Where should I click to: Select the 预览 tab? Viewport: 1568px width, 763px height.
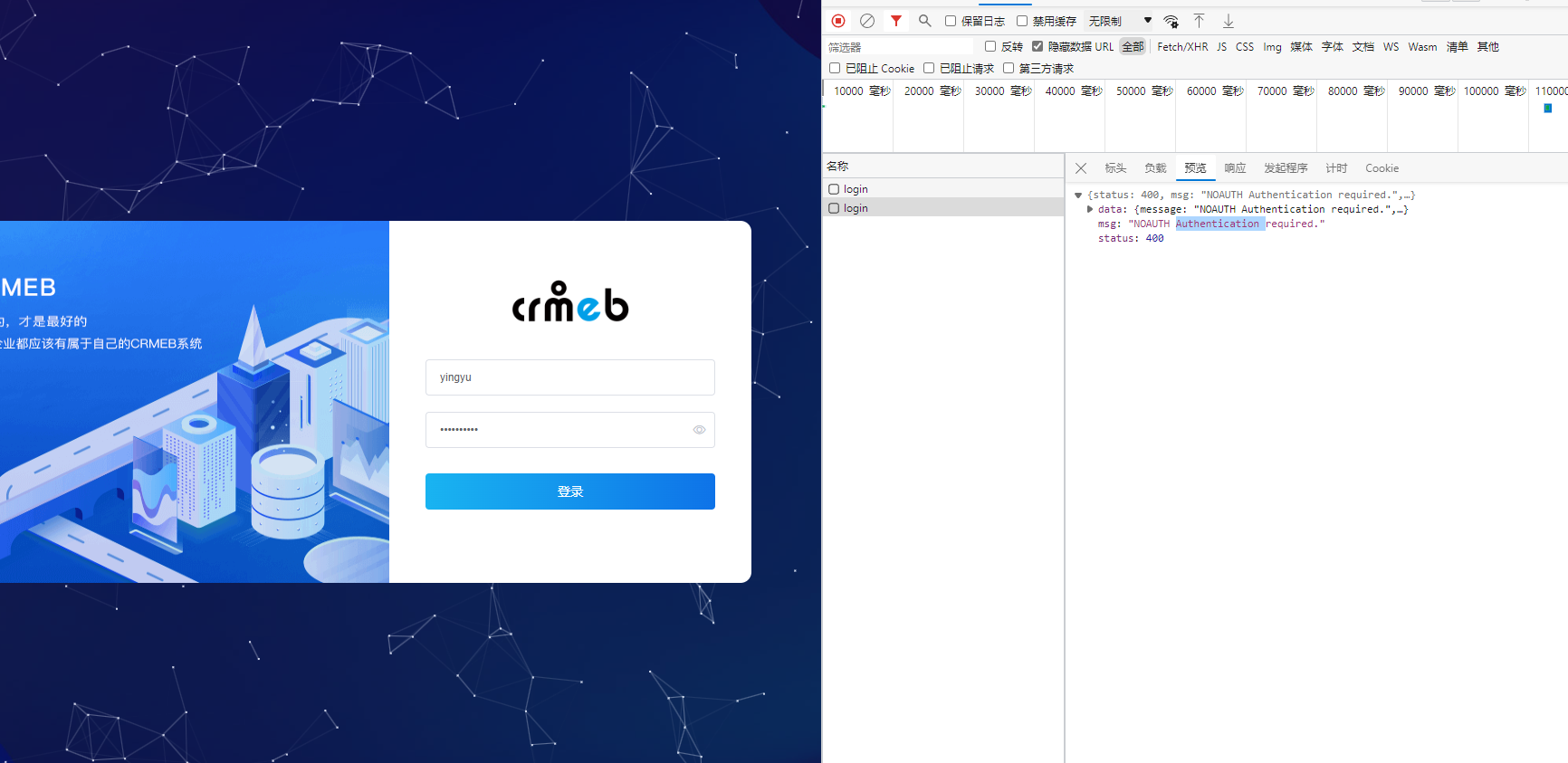tap(1195, 168)
